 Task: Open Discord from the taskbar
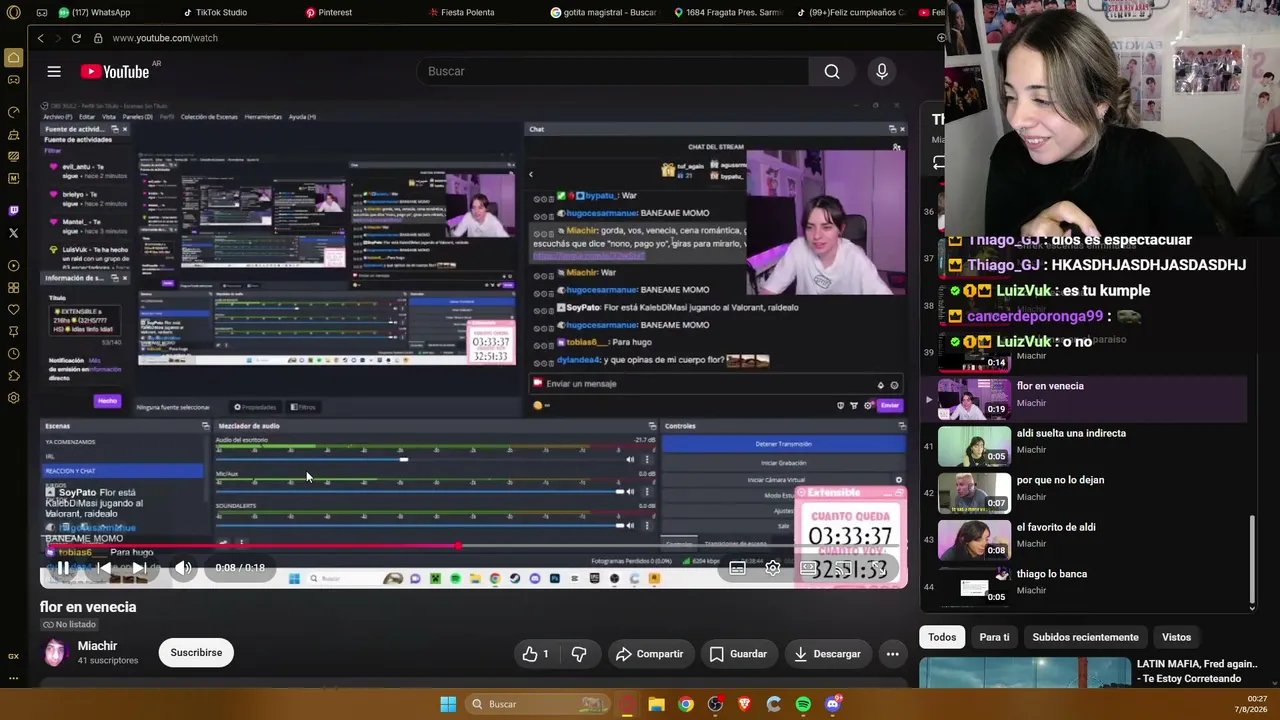[833, 704]
